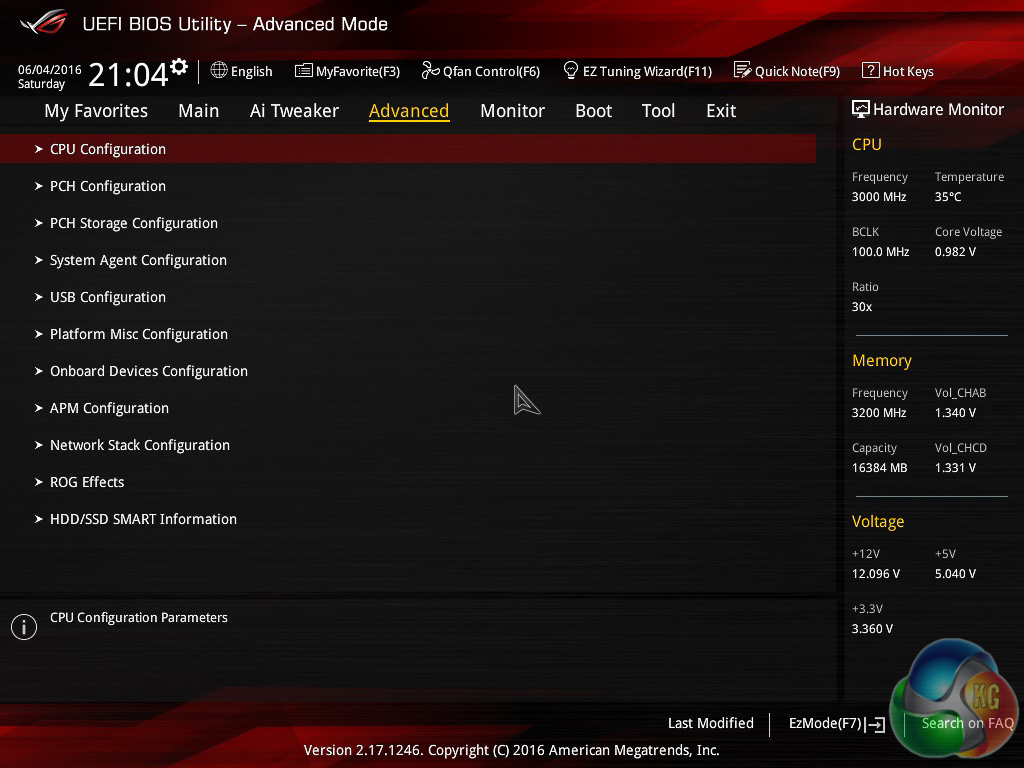This screenshot has height=768, width=1024.
Task: Click the Quick Note notepad icon
Action: tap(743, 70)
